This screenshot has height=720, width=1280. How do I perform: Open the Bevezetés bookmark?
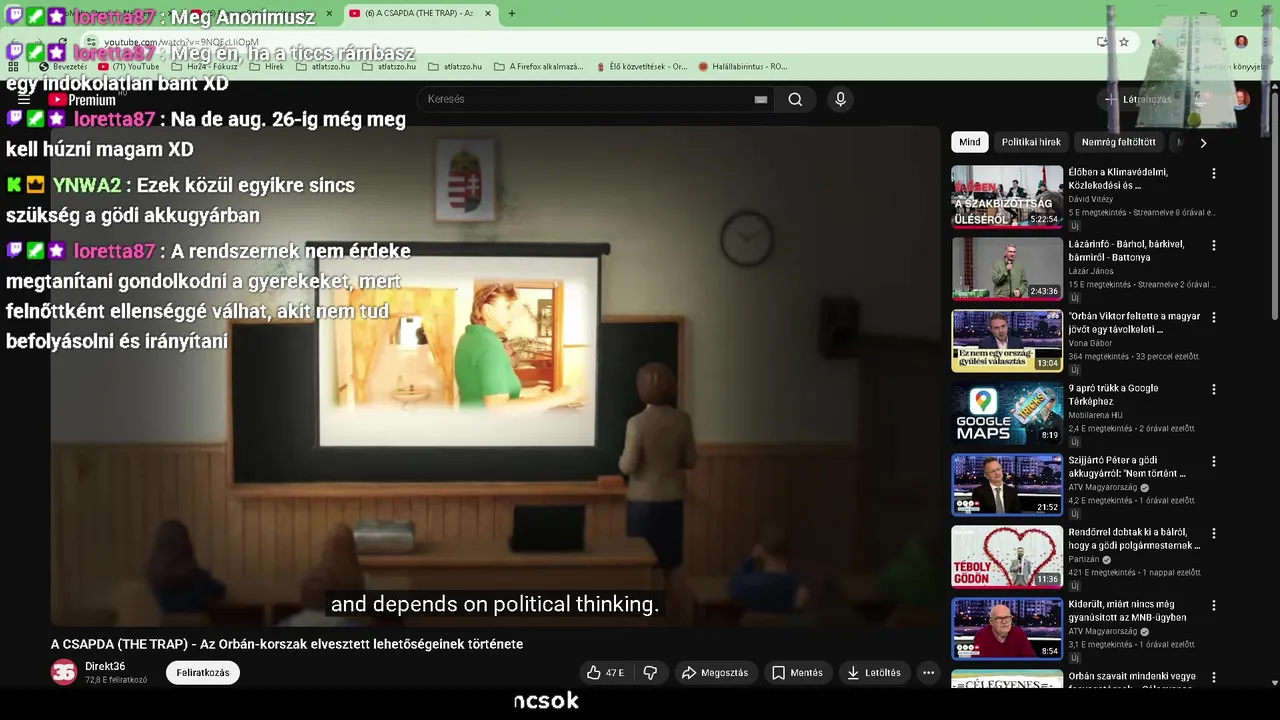[x=62, y=67]
